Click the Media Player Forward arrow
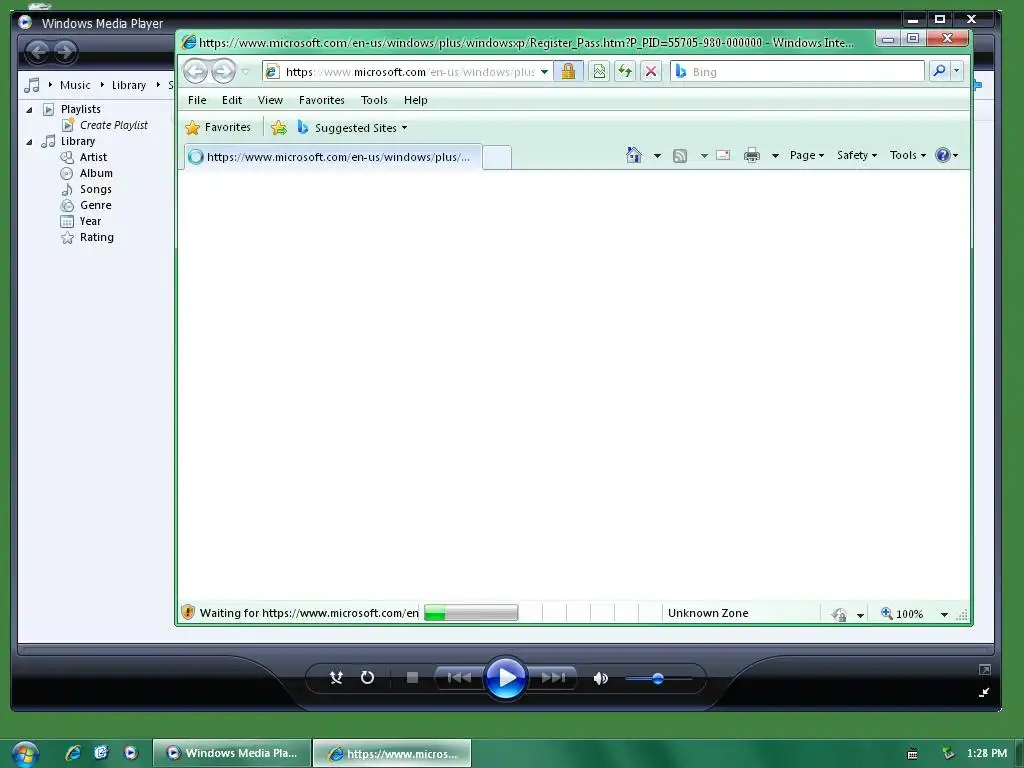The width and height of the screenshot is (1024, 768). [x=65, y=51]
